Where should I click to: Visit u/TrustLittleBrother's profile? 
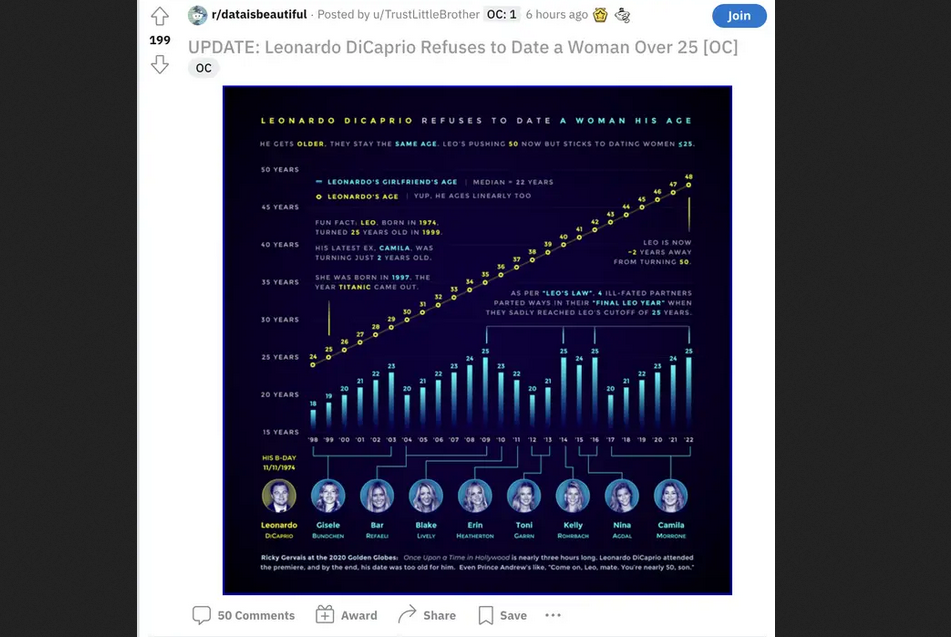point(426,15)
